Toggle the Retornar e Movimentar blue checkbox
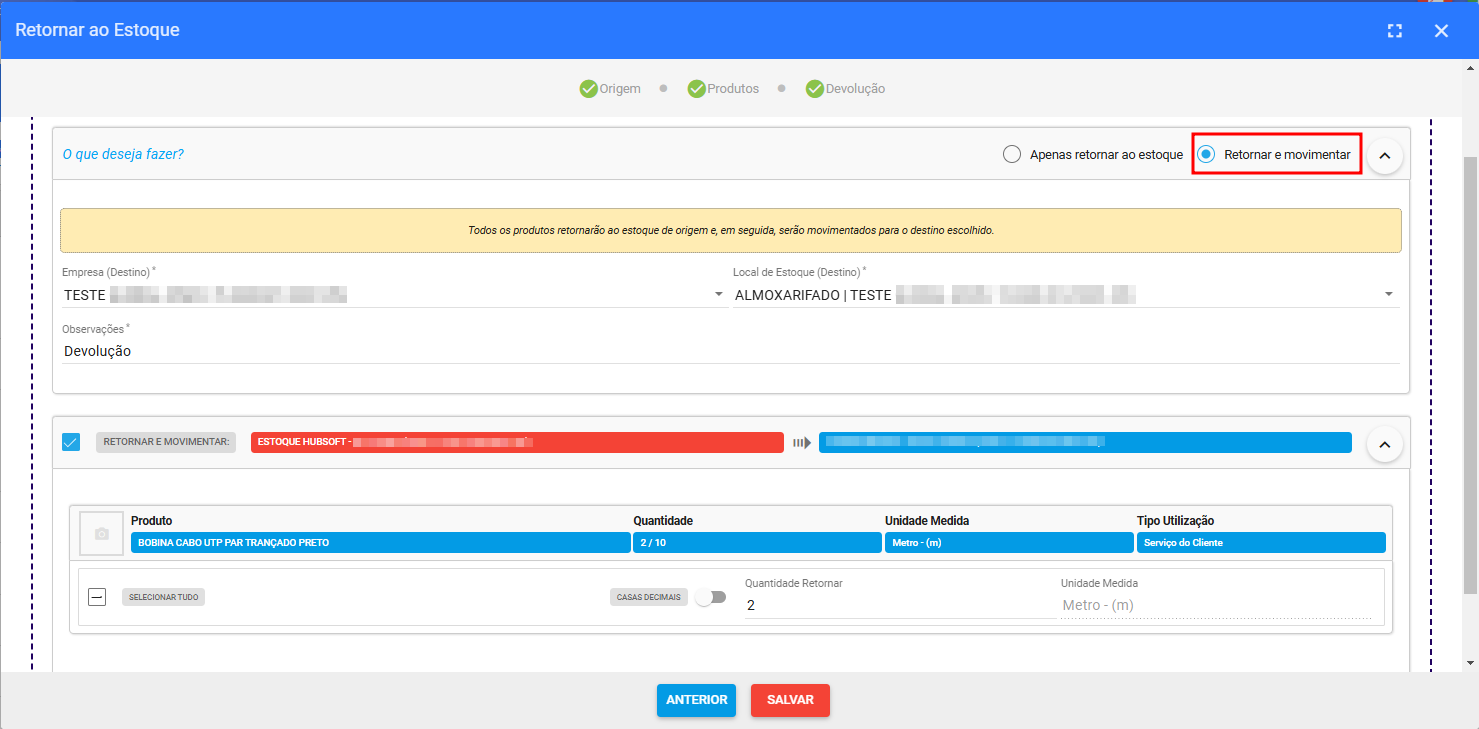This screenshot has width=1479, height=729. click(71, 442)
